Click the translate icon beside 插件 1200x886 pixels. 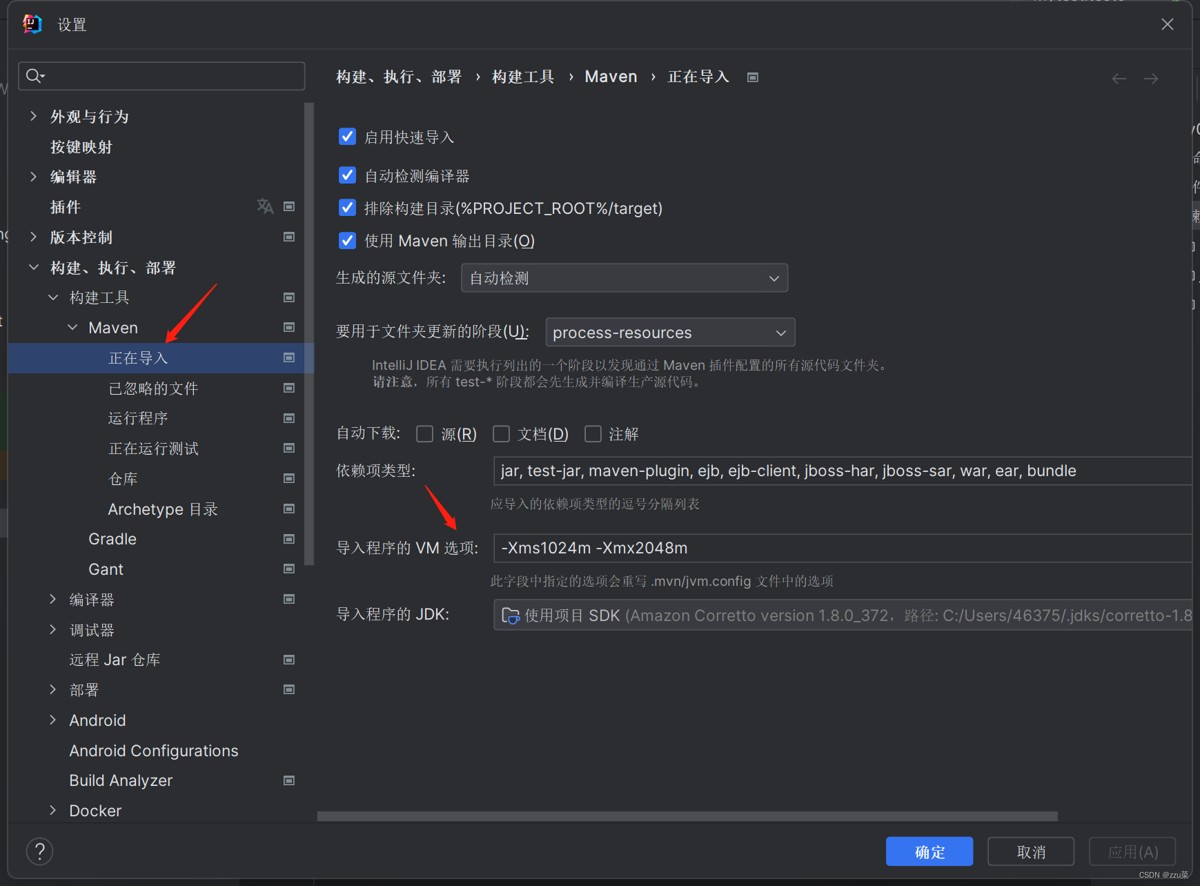pyautogui.click(x=265, y=206)
